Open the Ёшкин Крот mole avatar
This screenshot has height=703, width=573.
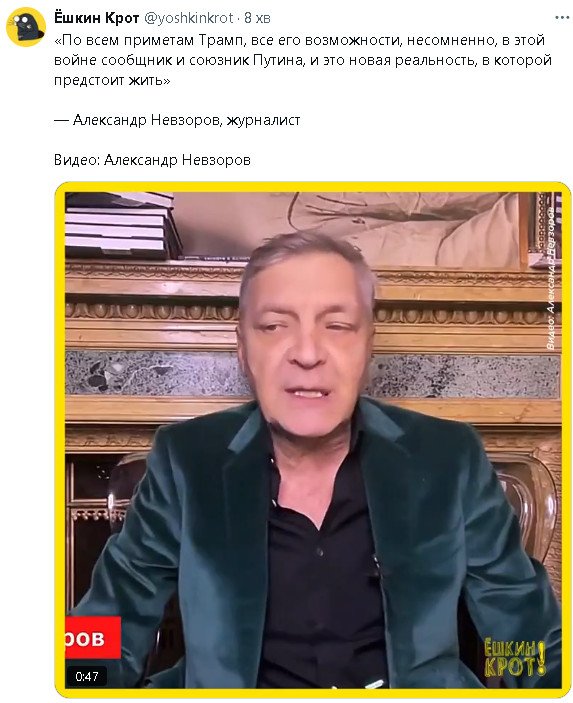[26, 27]
